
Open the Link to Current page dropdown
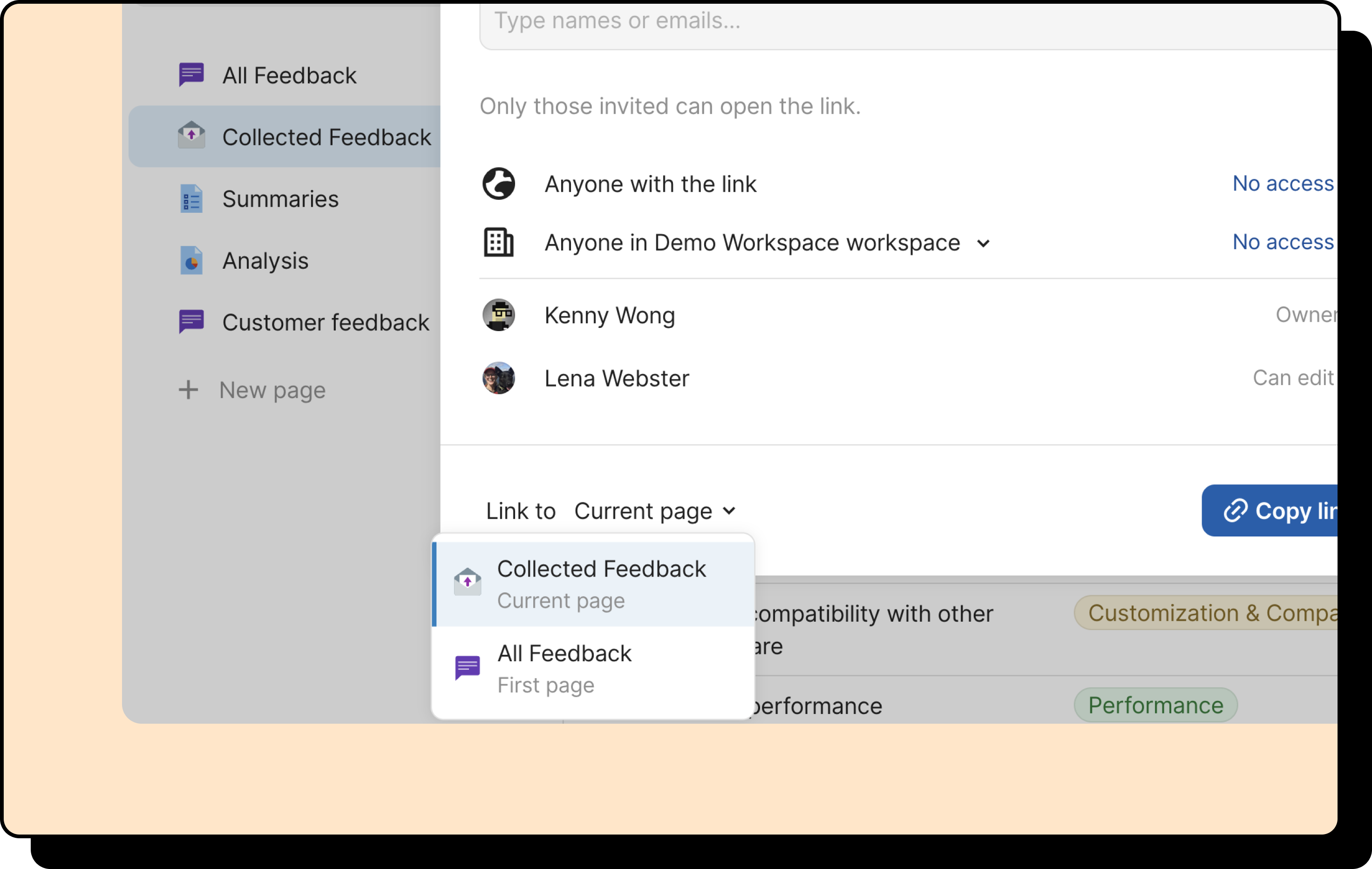655,510
